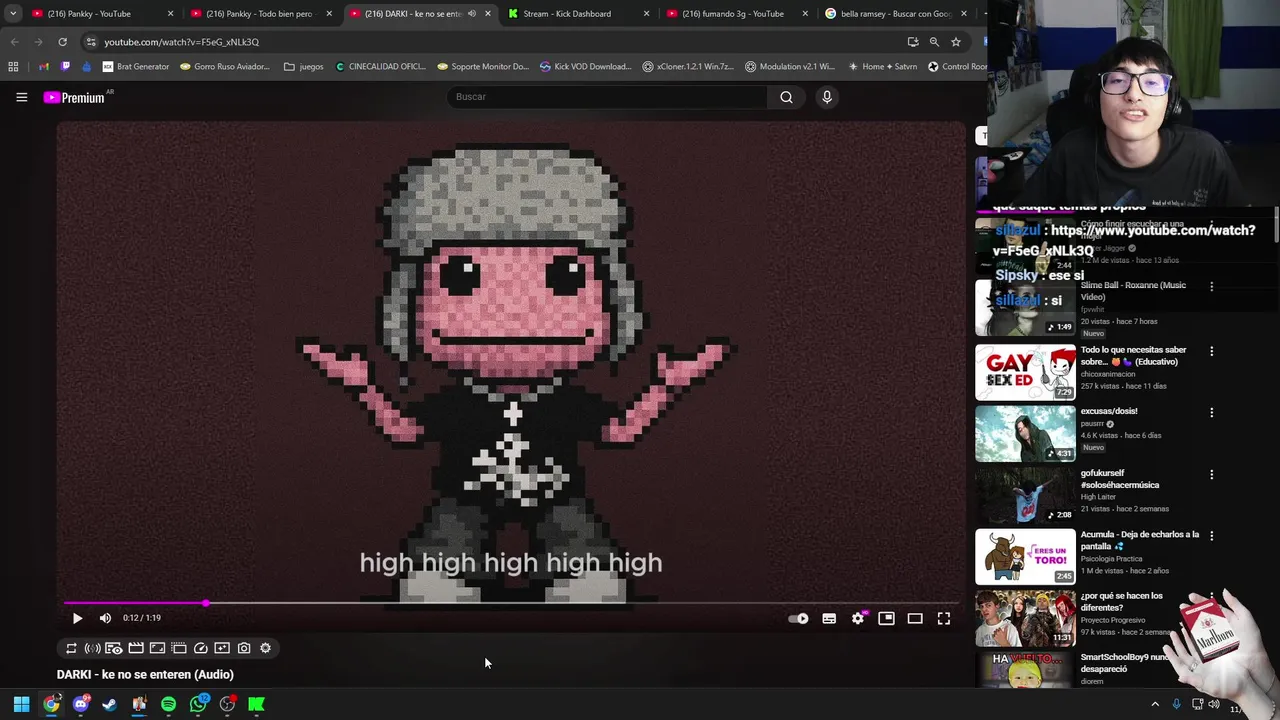
Task: Toggle theater mode in player
Action: click(x=915, y=619)
